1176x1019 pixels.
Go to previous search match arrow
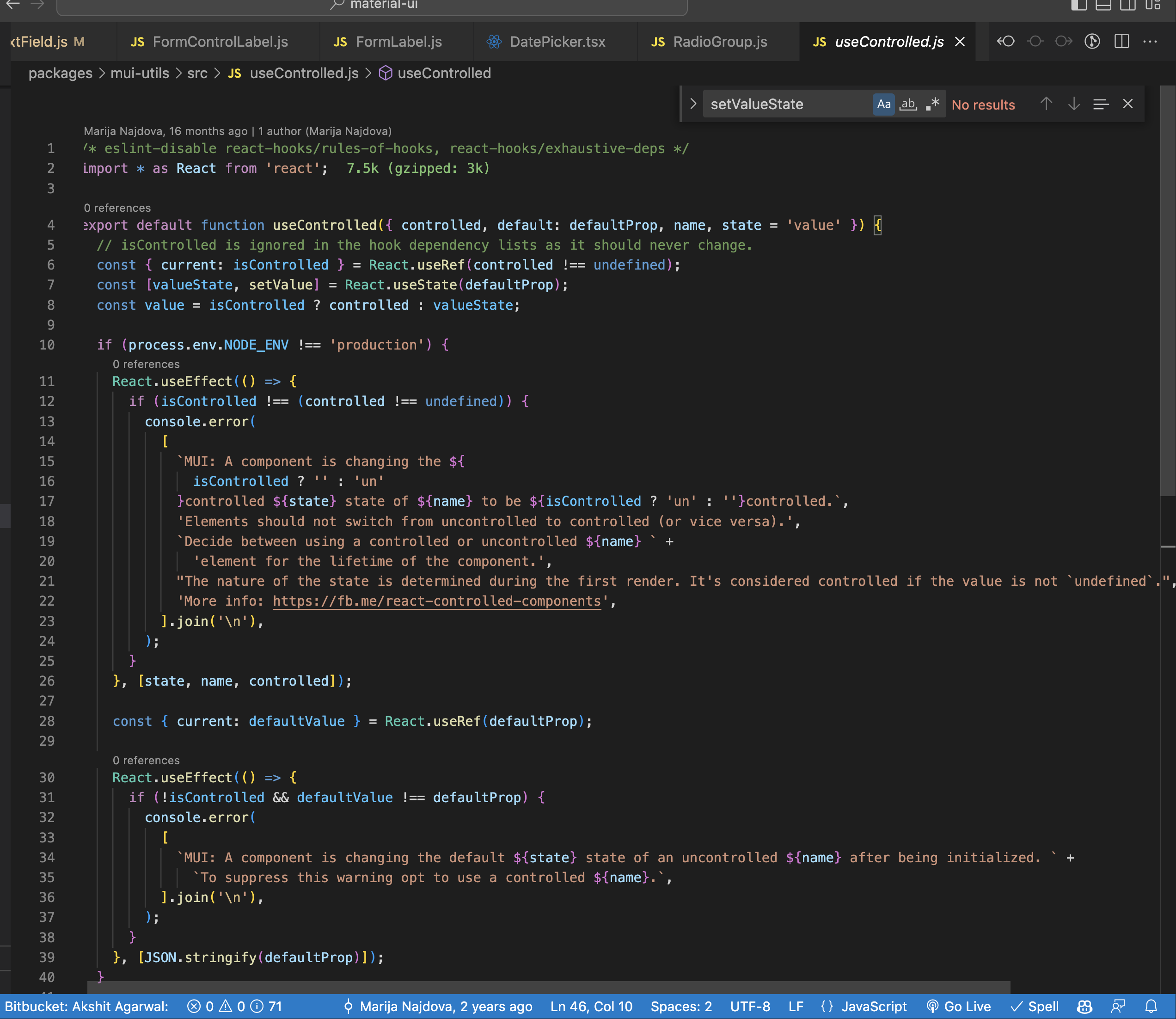click(x=1046, y=104)
